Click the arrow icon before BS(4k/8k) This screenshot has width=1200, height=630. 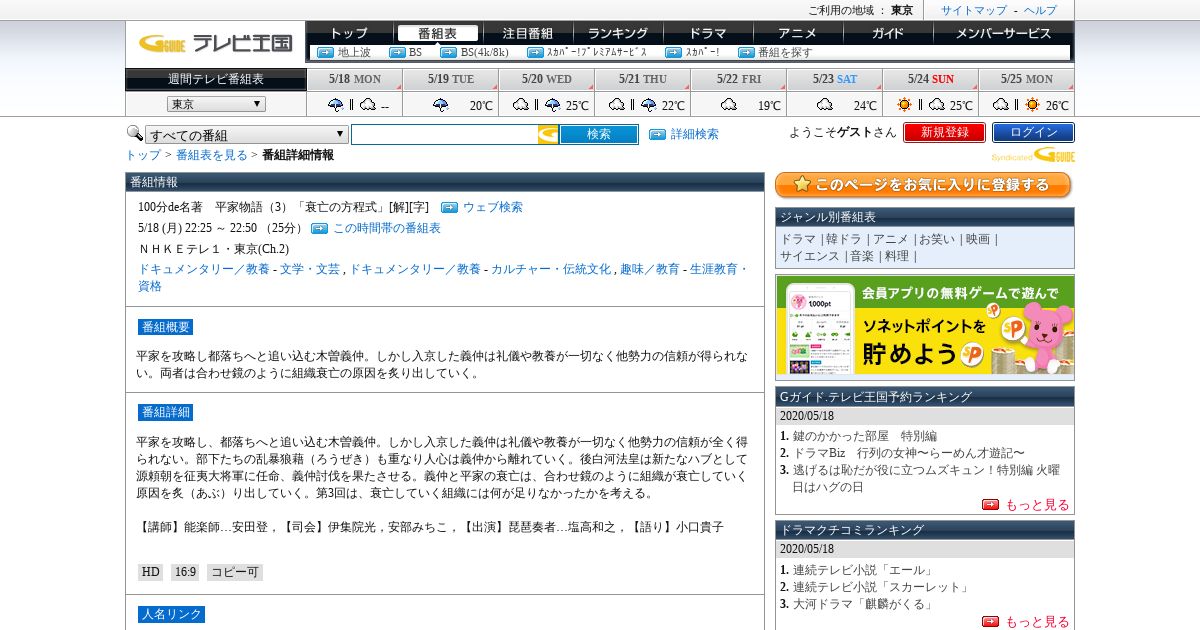448,52
